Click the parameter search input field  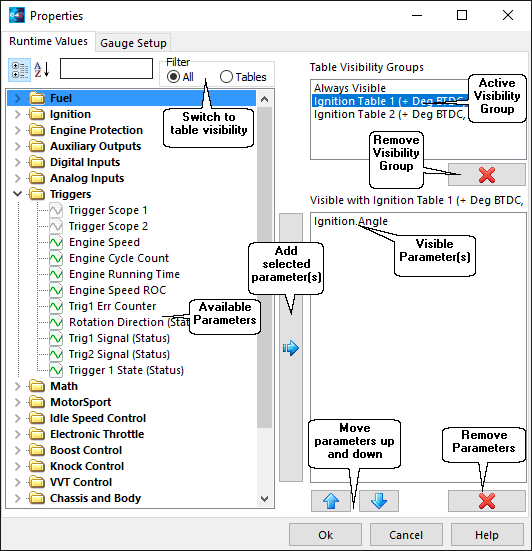pyautogui.click(x=106, y=69)
